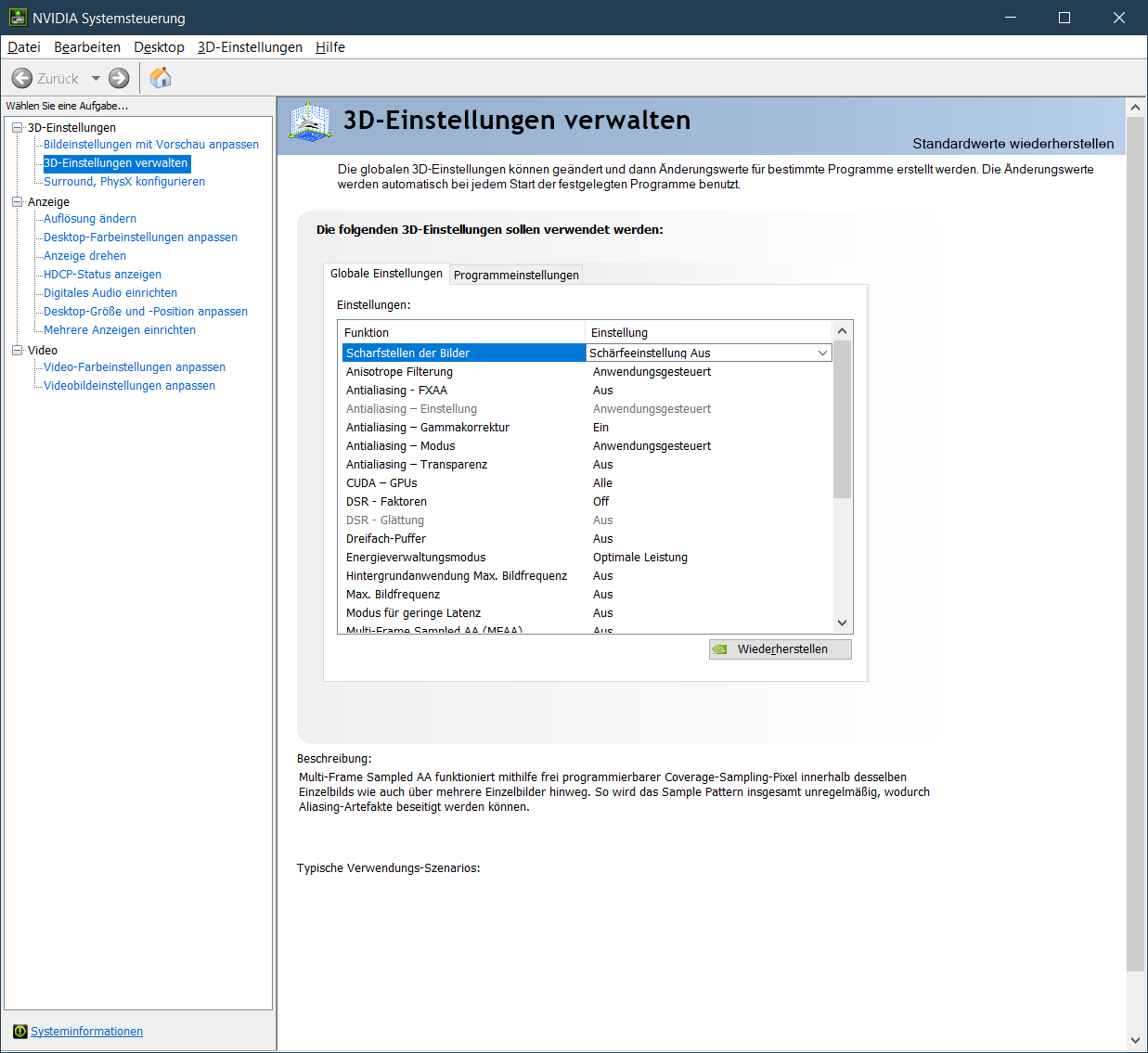This screenshot has width=1148, height=1053.
Task: Select Antialiasing – Gammakorrektur row
Action: 587,427
